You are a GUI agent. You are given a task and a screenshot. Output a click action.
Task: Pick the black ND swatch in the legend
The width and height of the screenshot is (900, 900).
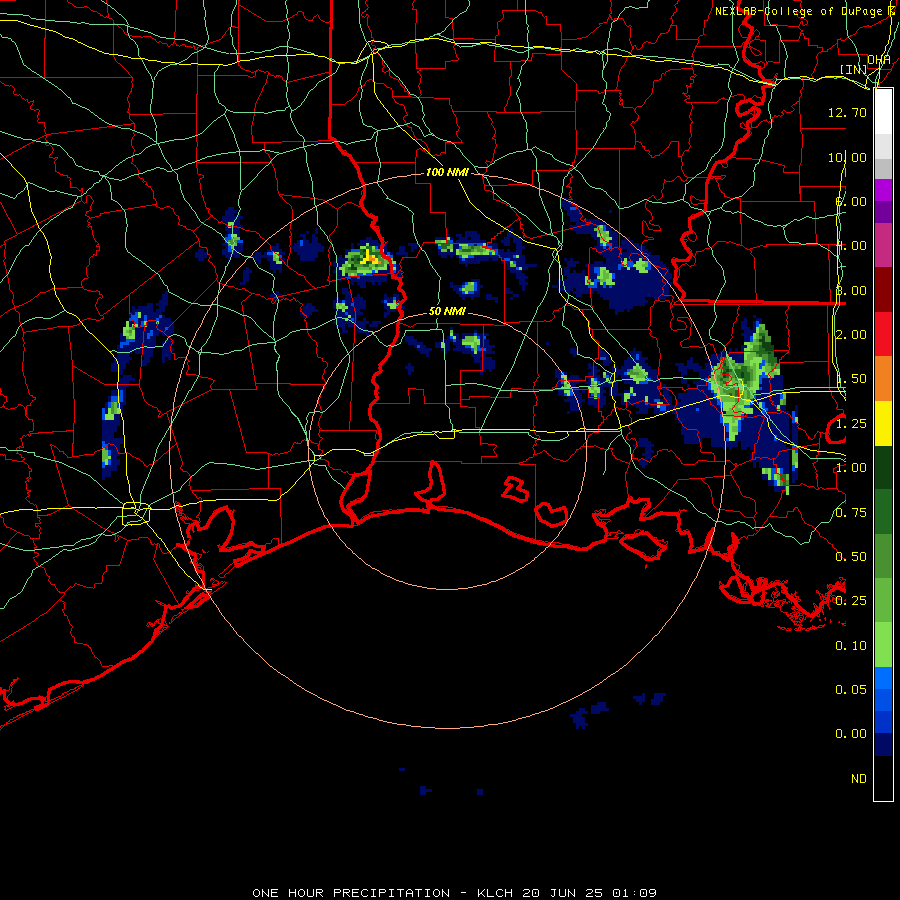coord(883,778)
